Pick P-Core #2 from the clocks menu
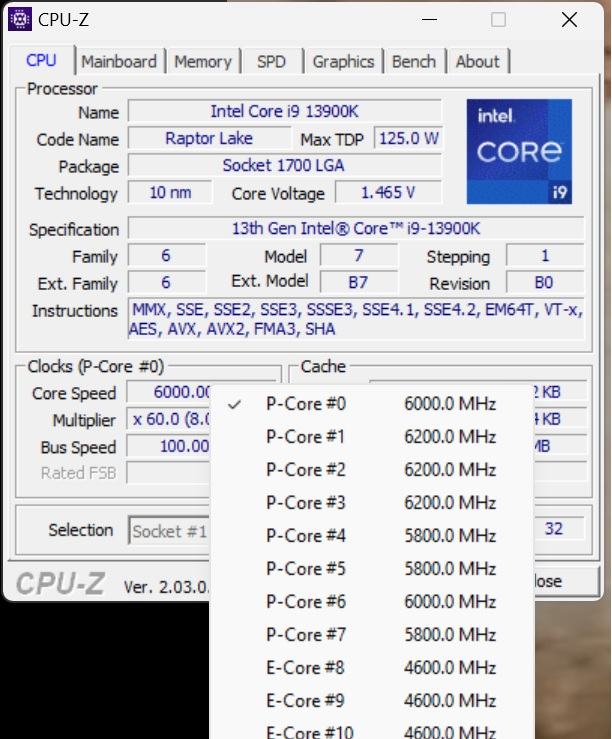612x739 pixels. (372, 470)
